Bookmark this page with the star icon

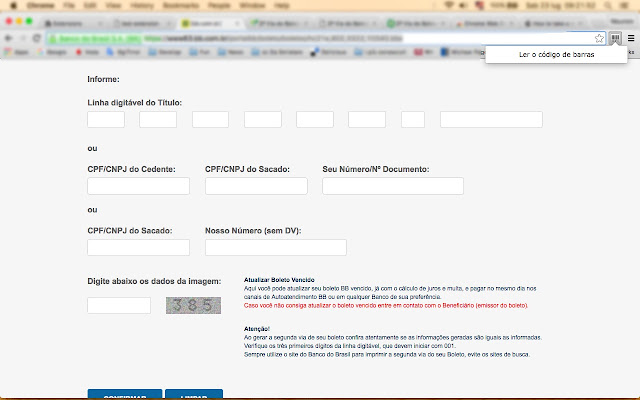click(599, 38)
